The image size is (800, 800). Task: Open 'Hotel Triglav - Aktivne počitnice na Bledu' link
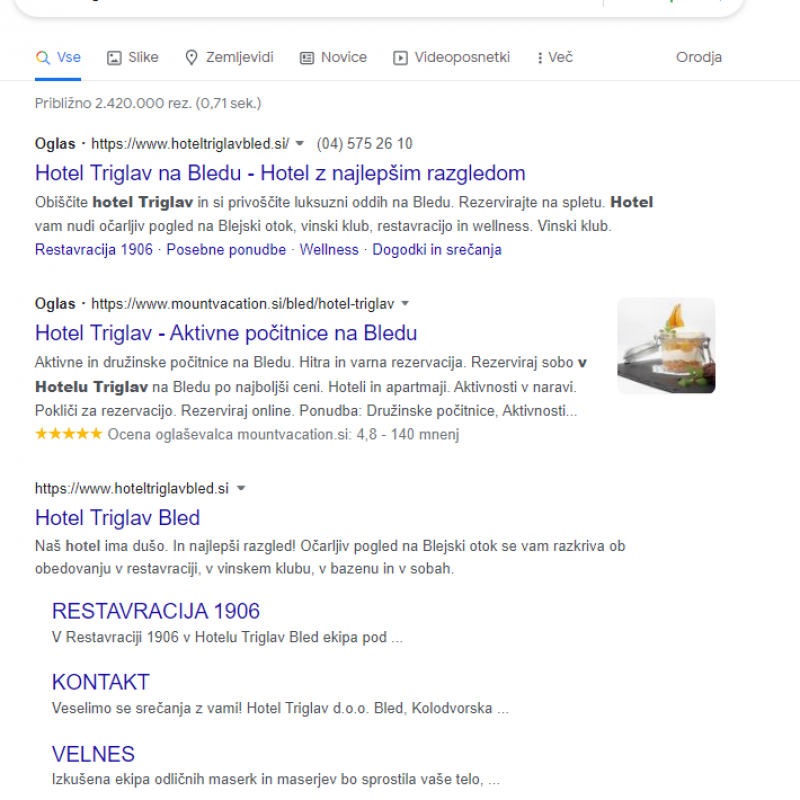tap(226, 333)
